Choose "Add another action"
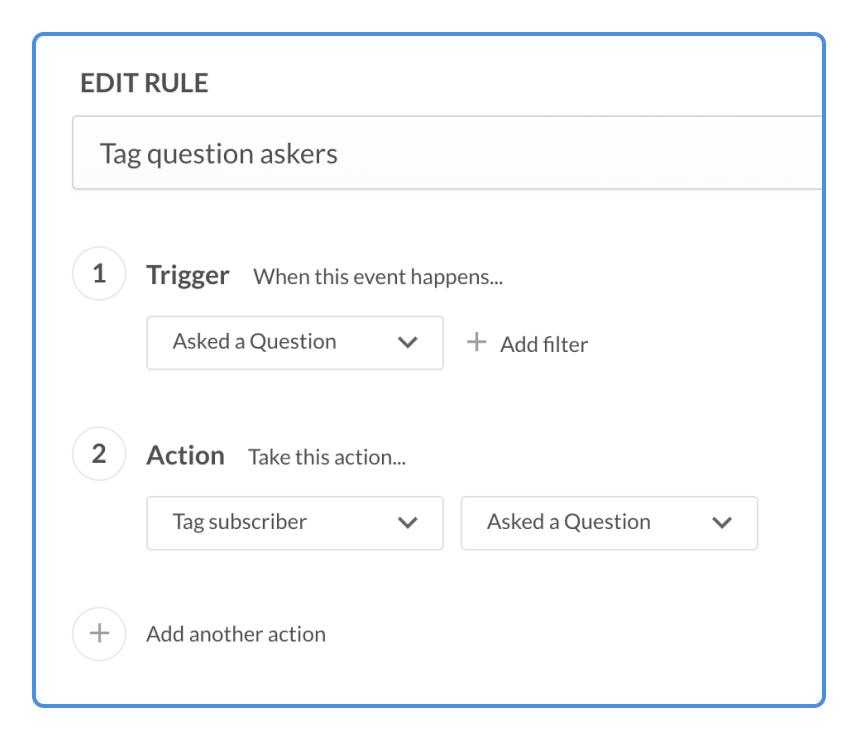 236,634
